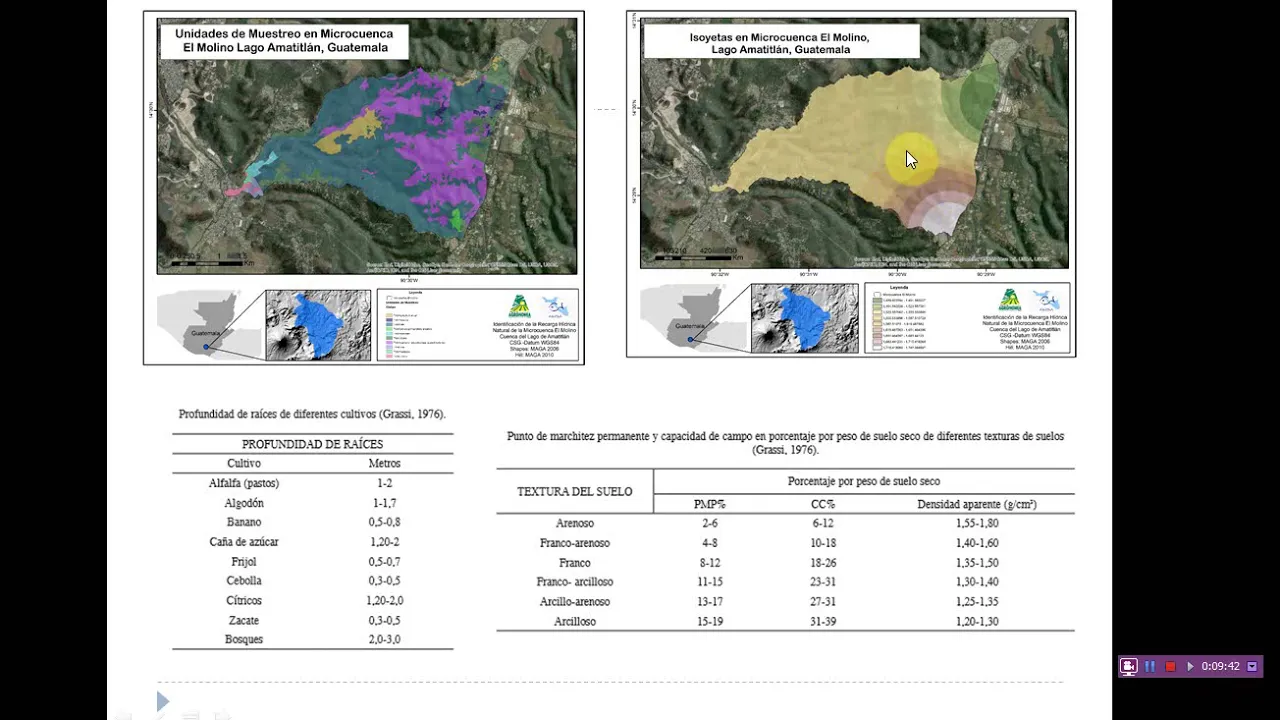
Task: Click the 'Densidad aparente (g/cm³)' column header
Action: tap(977, 504)
